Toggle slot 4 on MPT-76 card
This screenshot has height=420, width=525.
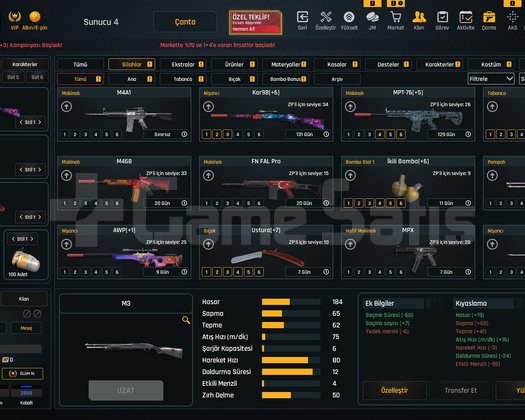click(380, 134)
